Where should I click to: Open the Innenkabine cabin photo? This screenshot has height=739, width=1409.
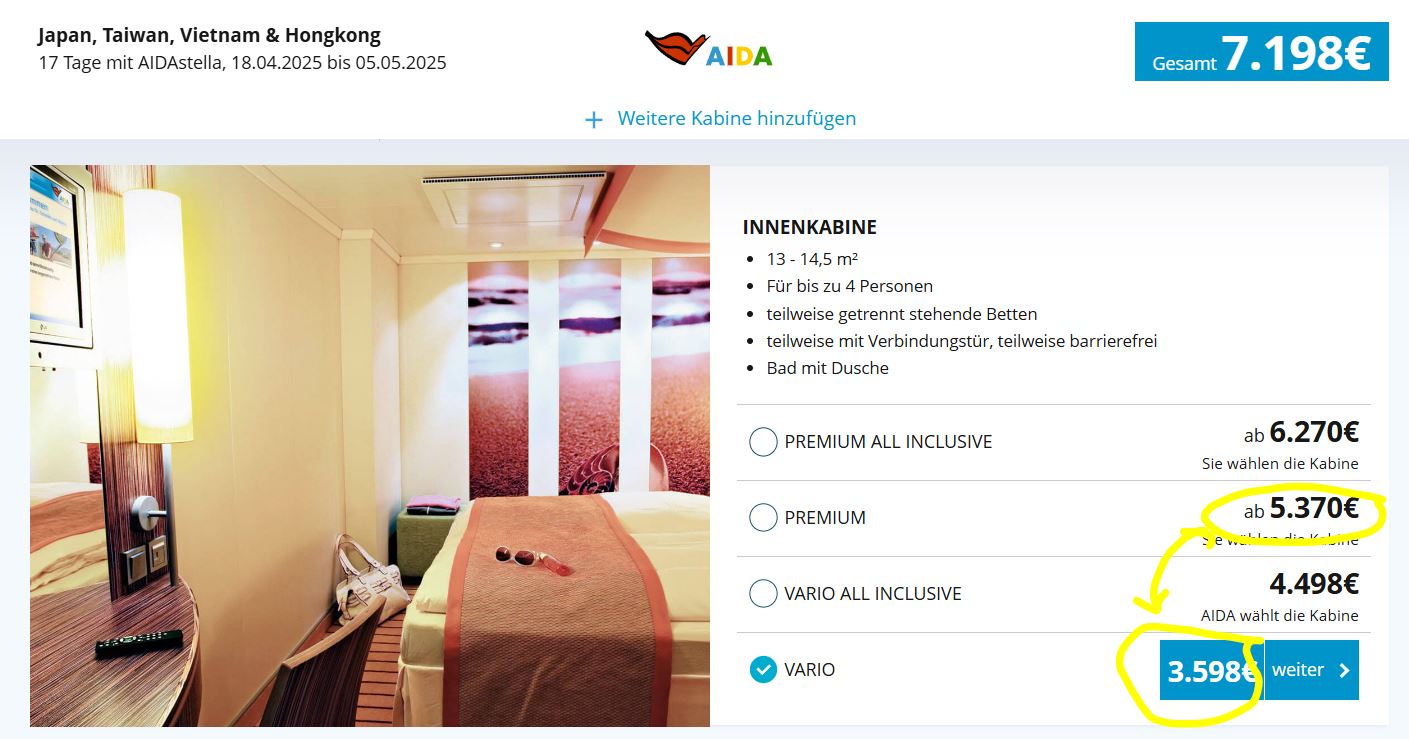370,446
